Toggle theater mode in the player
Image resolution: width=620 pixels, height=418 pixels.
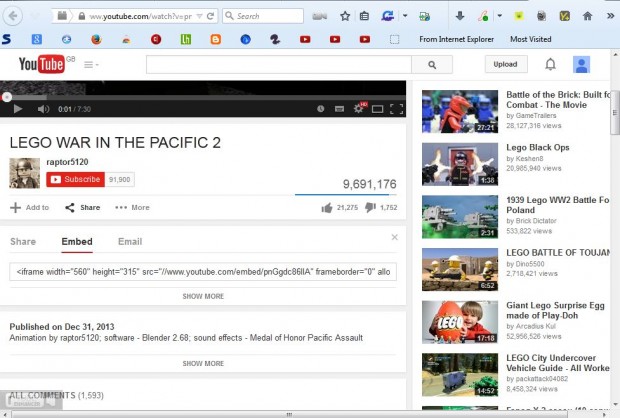pos(378,109)
